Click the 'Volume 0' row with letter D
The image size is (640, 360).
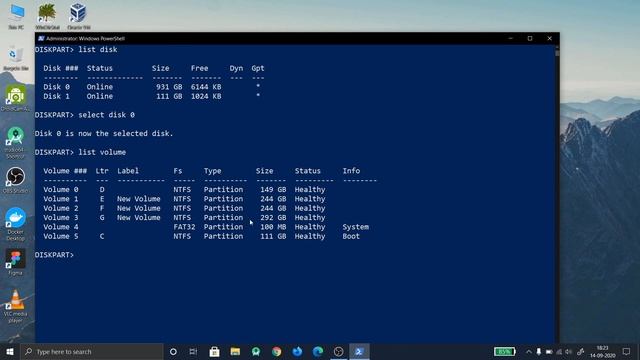click(x=184, y=189)
